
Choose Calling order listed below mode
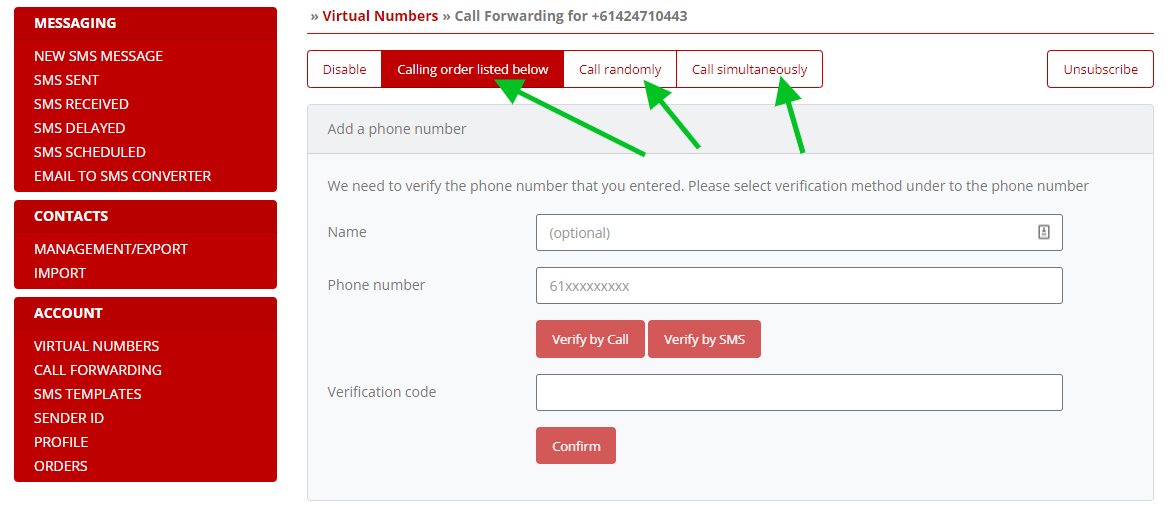pos(472,70)
